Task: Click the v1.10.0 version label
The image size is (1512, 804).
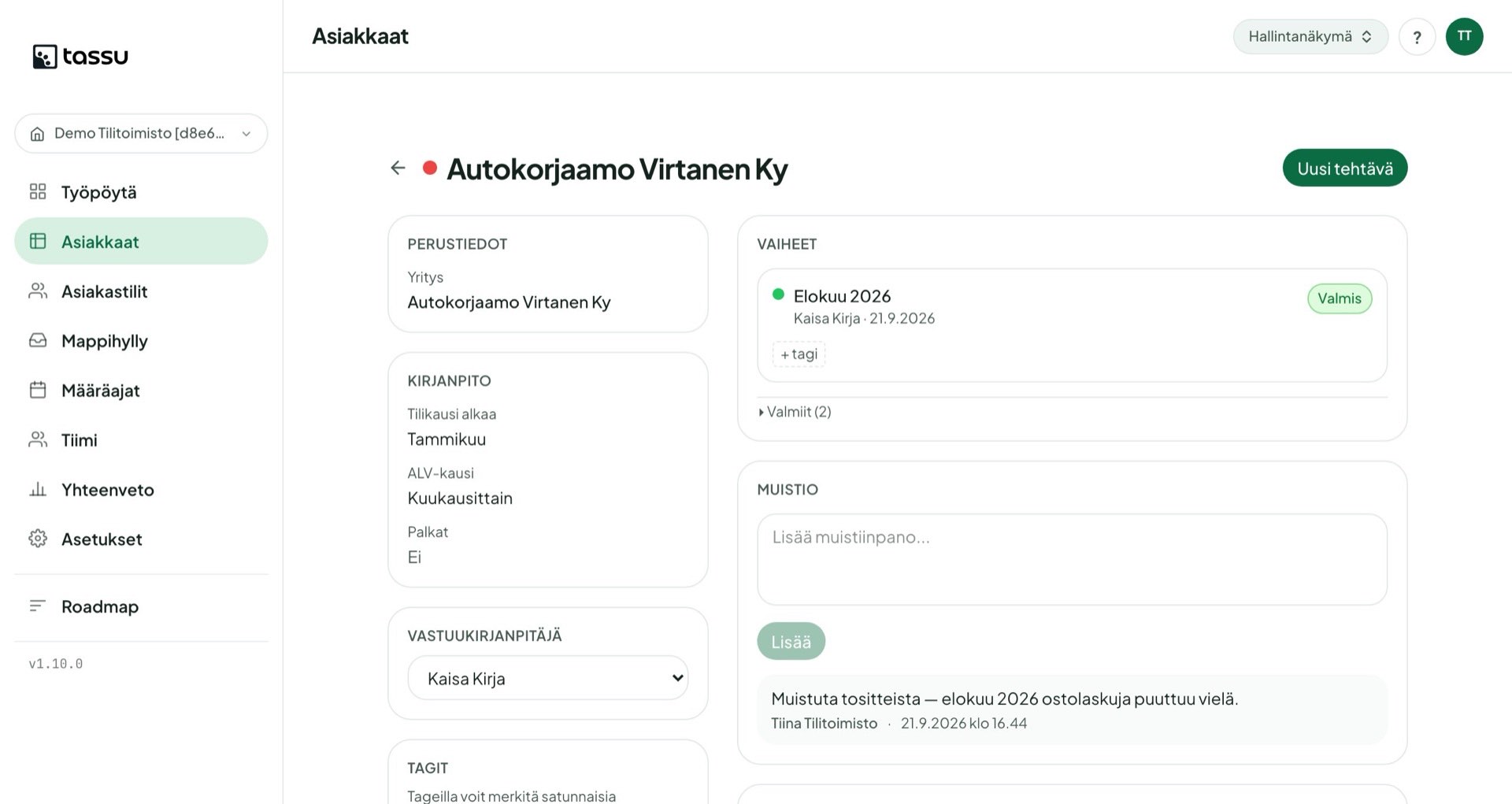Action: point(56,664)
